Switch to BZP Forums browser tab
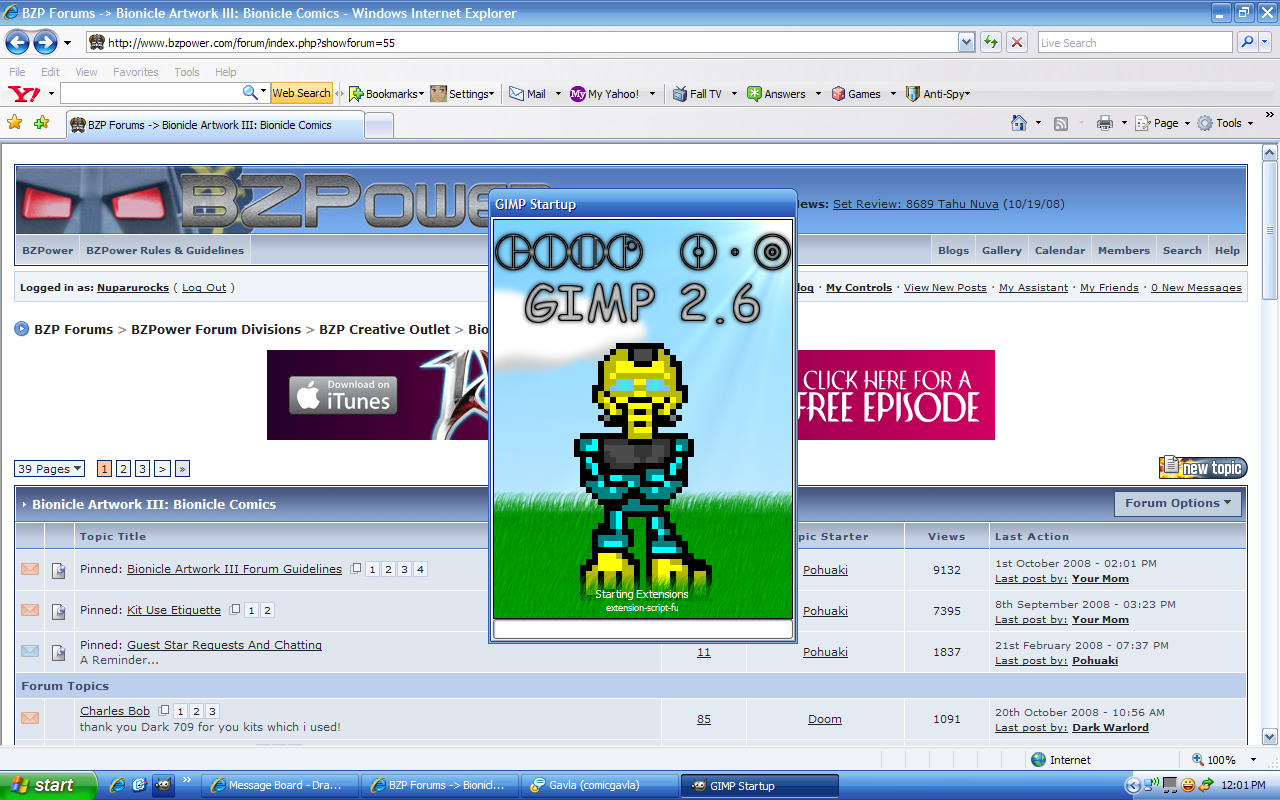The width and height of the screenshot is (1280, 800). click(214, 125)
